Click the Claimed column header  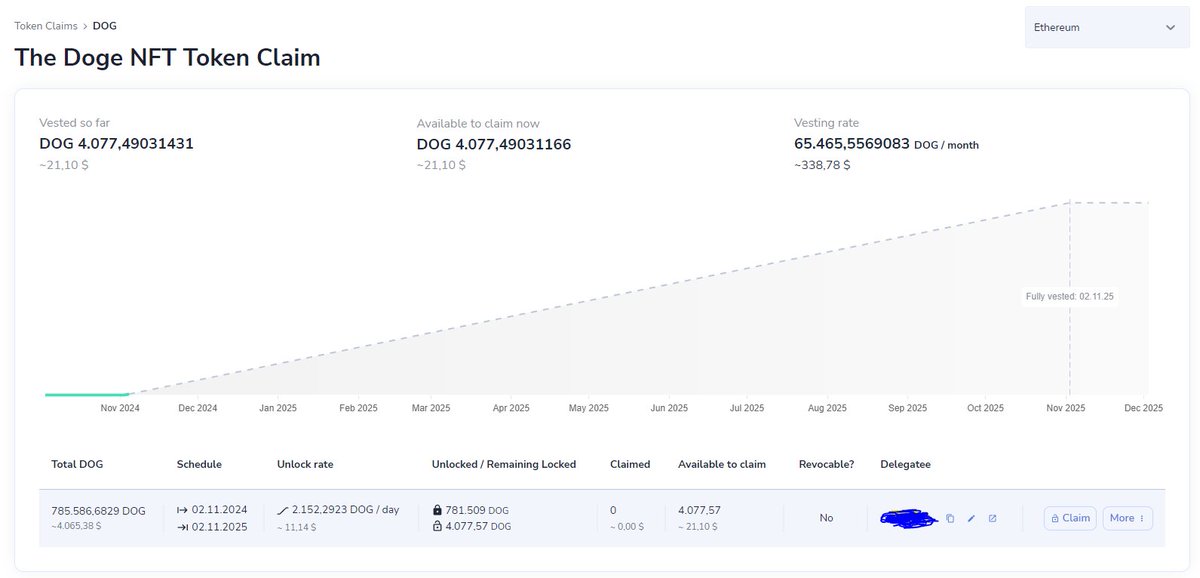pyautogui.click(x=630, y=464)
